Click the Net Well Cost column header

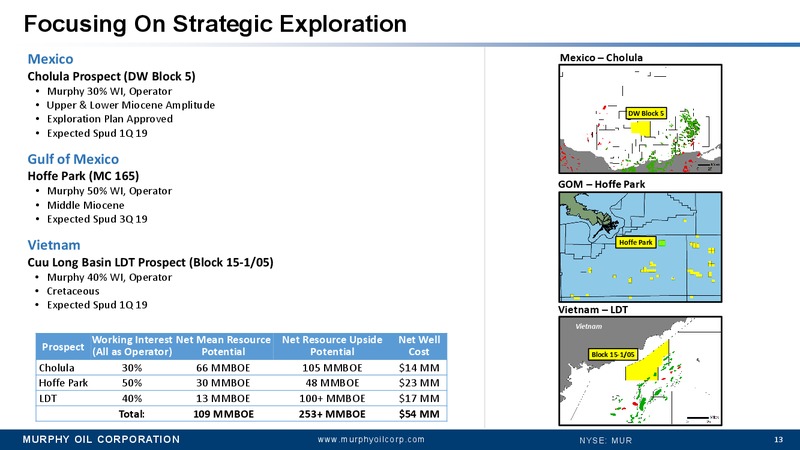point(419,346)
